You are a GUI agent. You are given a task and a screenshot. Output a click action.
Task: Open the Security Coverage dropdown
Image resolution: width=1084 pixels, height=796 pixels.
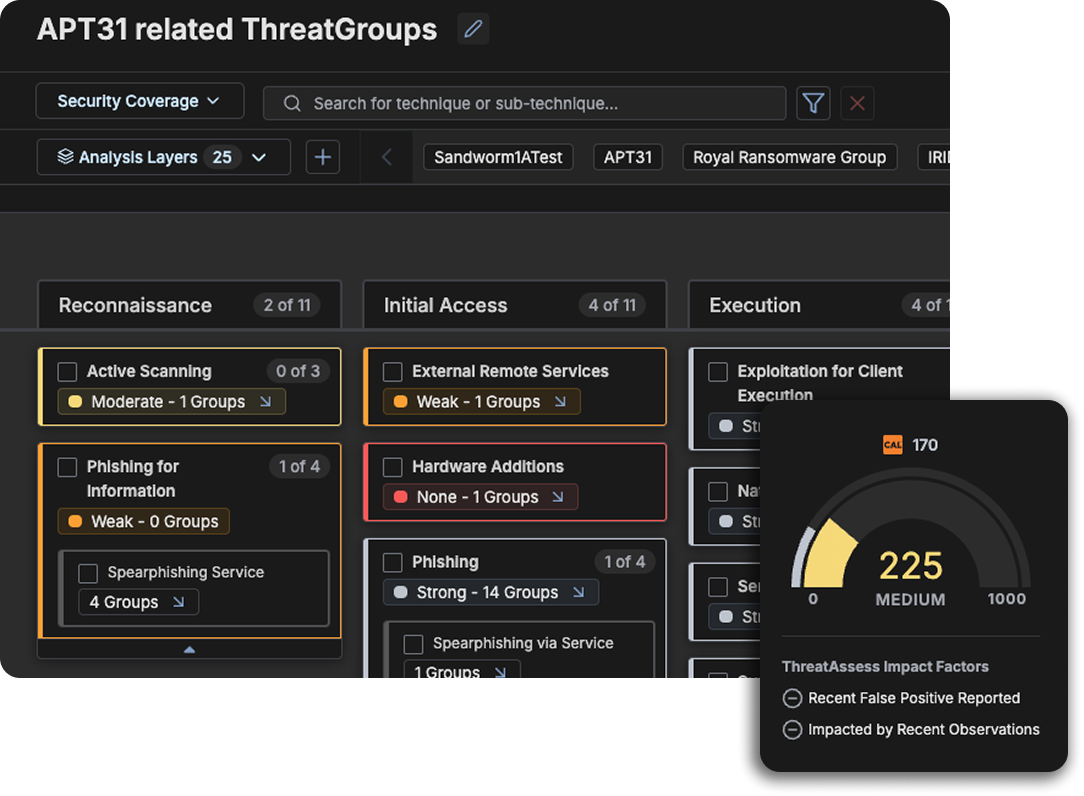[139, 101]
